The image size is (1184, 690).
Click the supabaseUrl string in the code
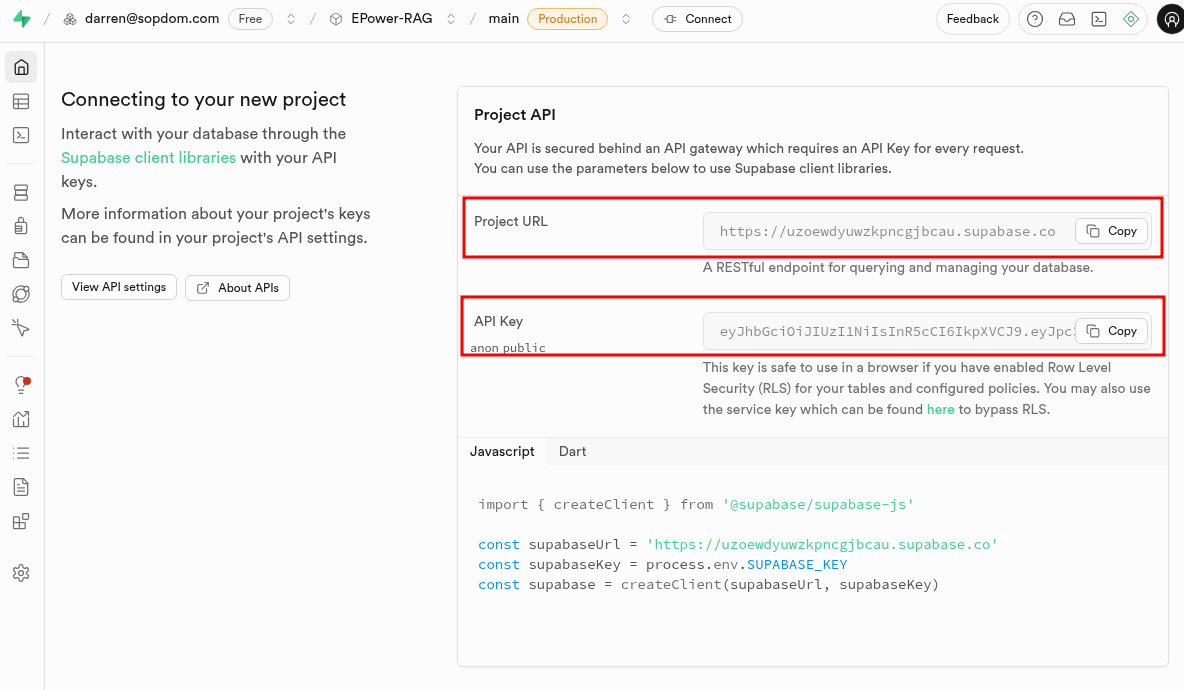coord(822,544)
